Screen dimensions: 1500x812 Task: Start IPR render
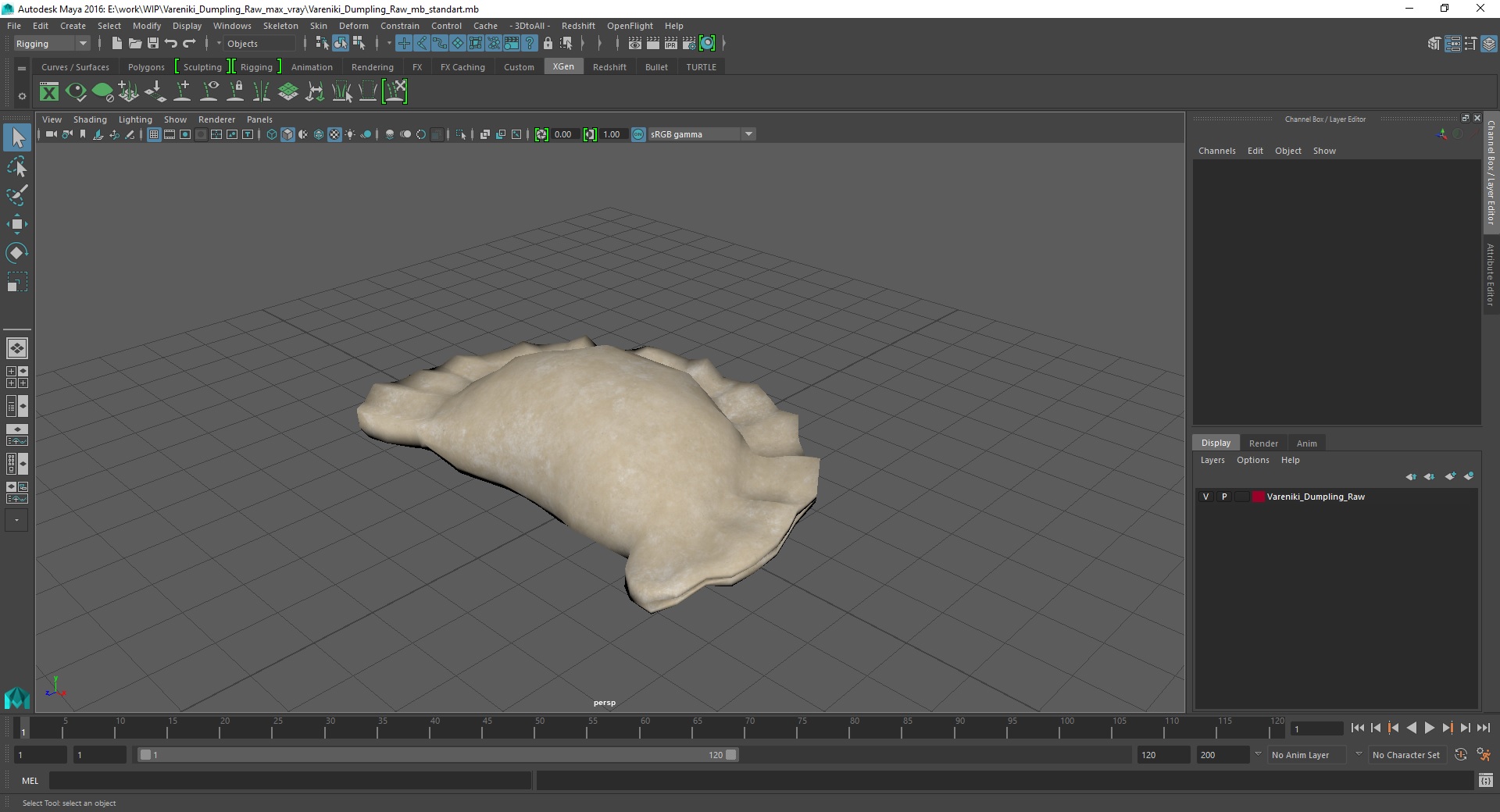coord(671,44)
